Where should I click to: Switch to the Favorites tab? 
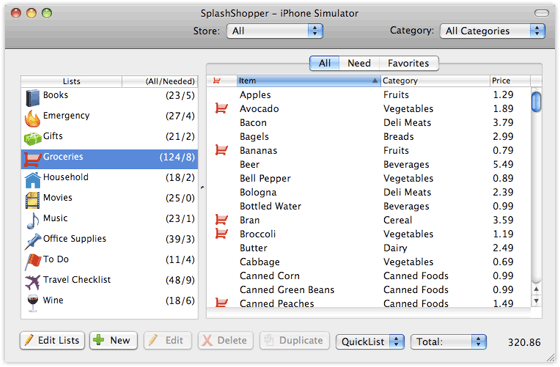(408, 63)
